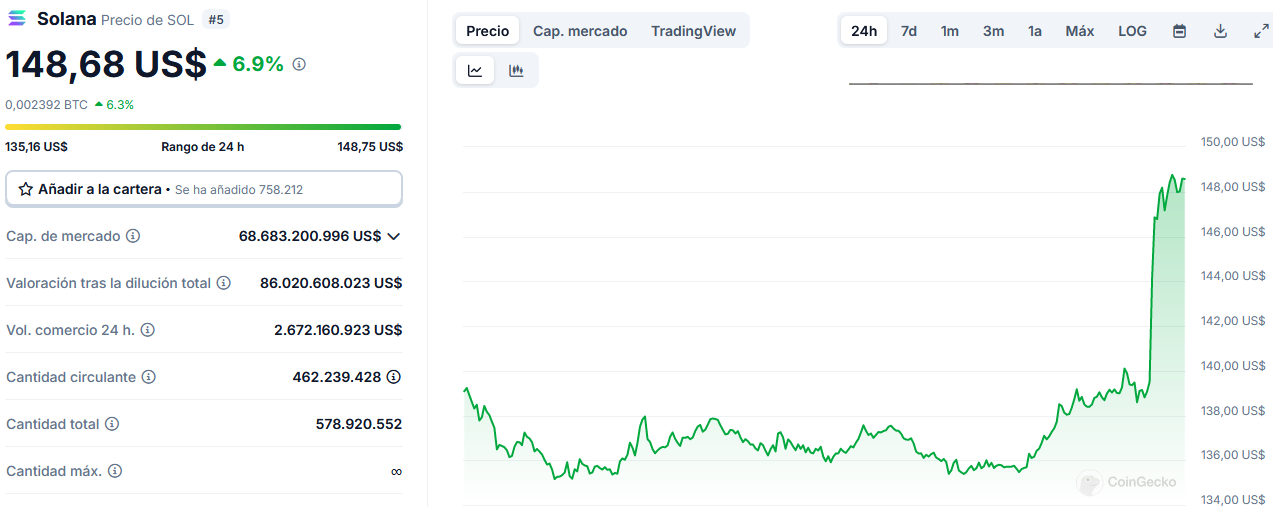Expand the chart to fullscreen
The width and height of the screenshot is (1273, 507).
[1261, 31]
